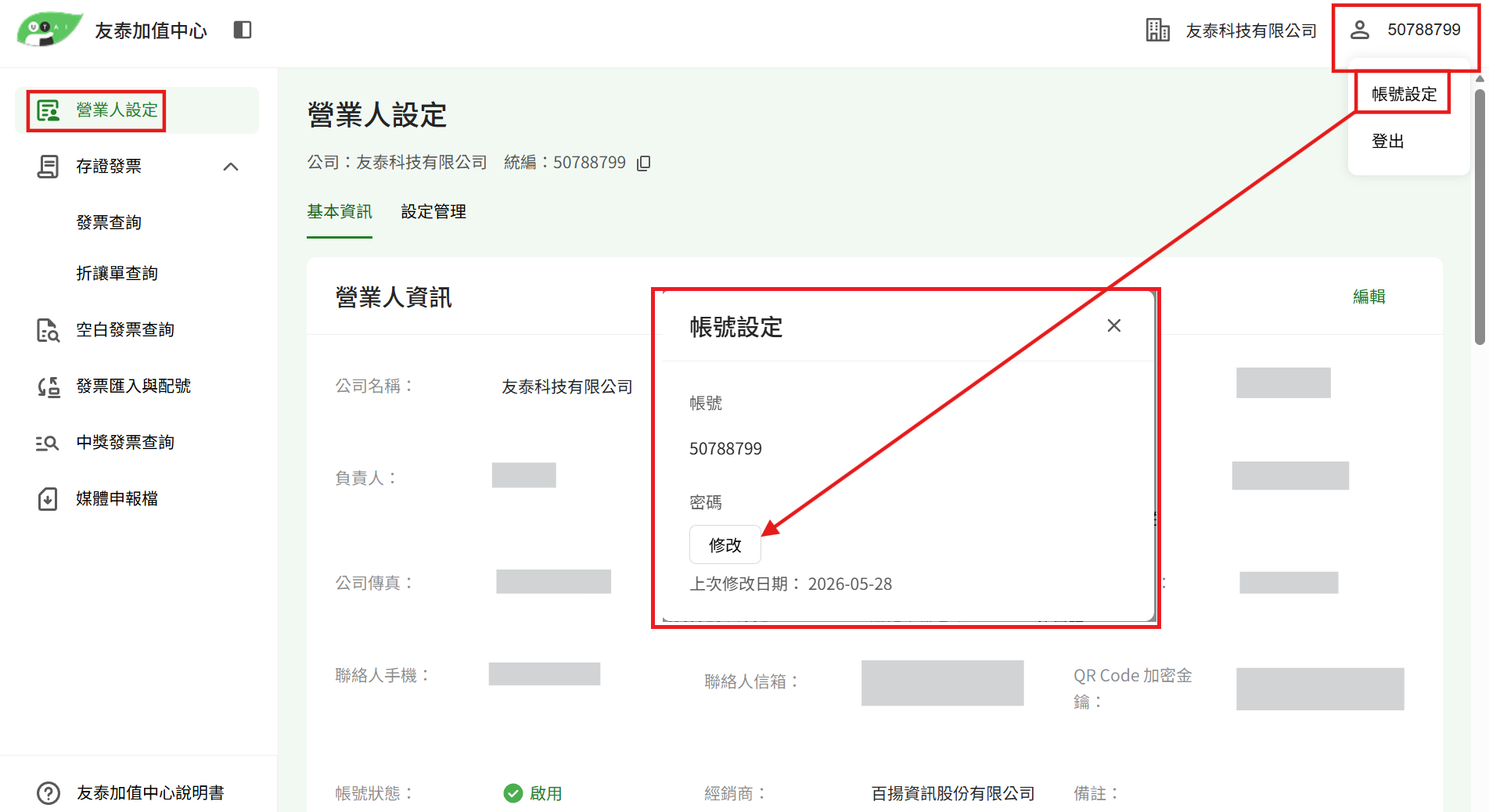Click the 營業人設定 sidebar icon
Image resolution: width=1489 pixels, height=812 pixels.
pyautogui.click(x=49, y=110)
